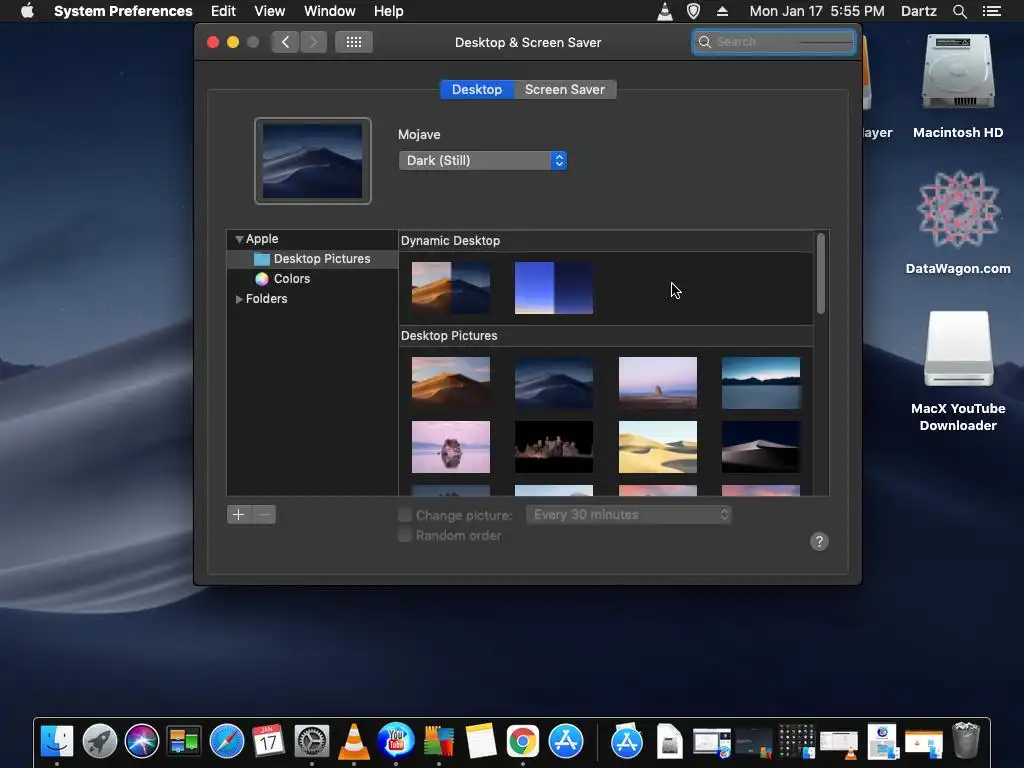
Task: Open the Applications folder stack in Dock
Action: point(626,742)
